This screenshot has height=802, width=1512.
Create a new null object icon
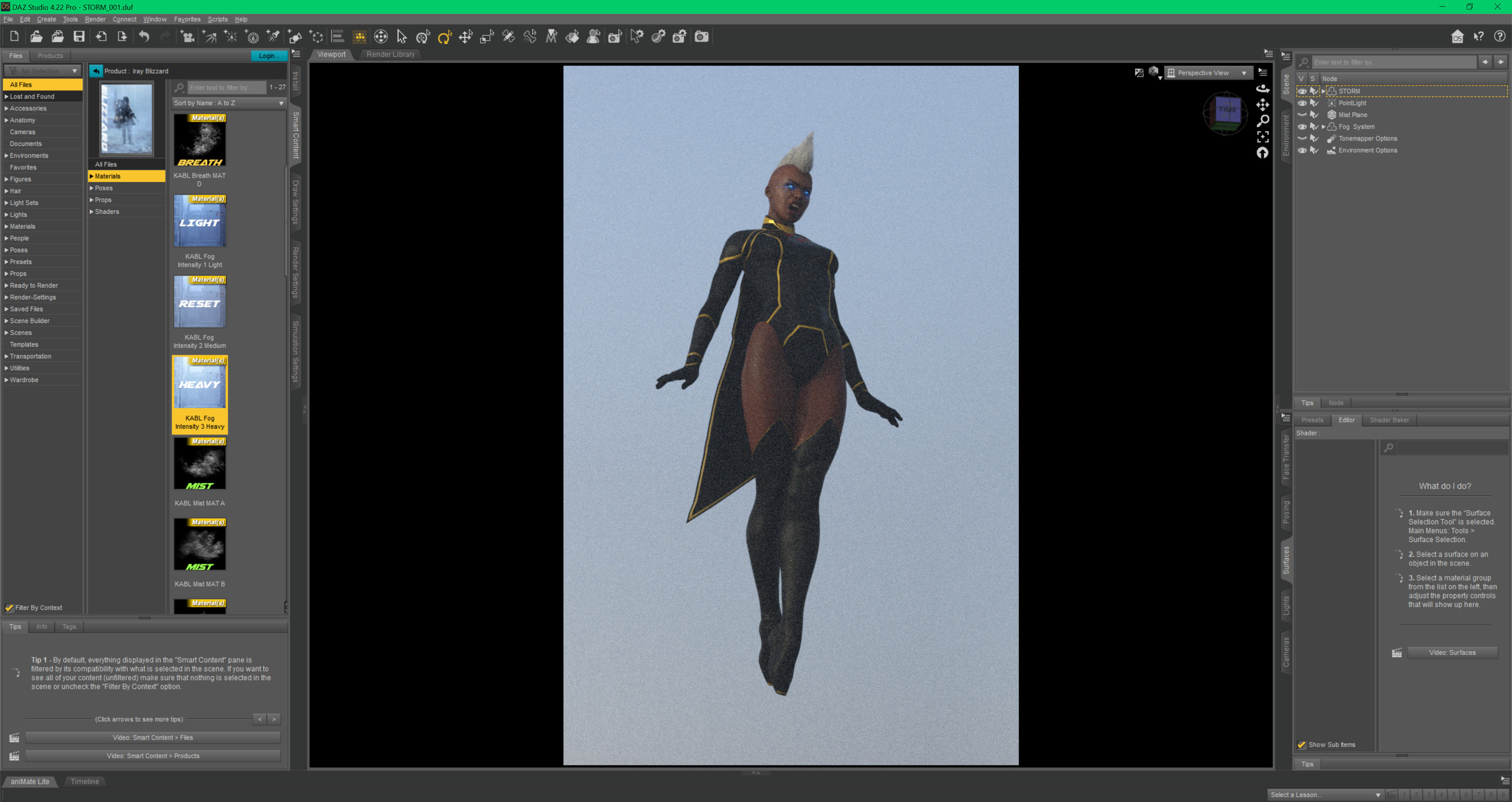[316, 36]
